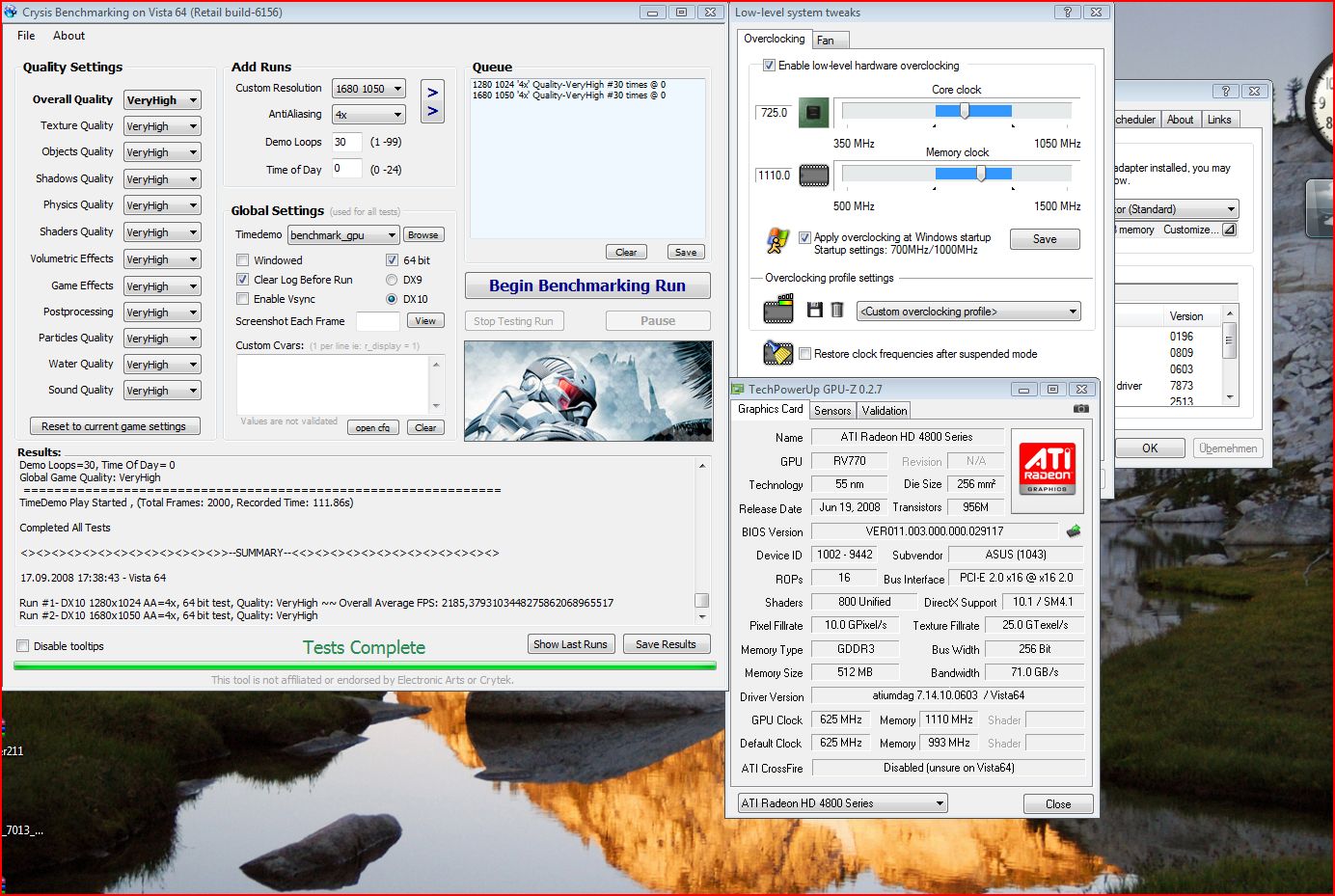Image resolution: width=1335 pixels, height=896 pixels.
Task: Save overclocking profile with floppy disk icon
Action: [815, 310]
